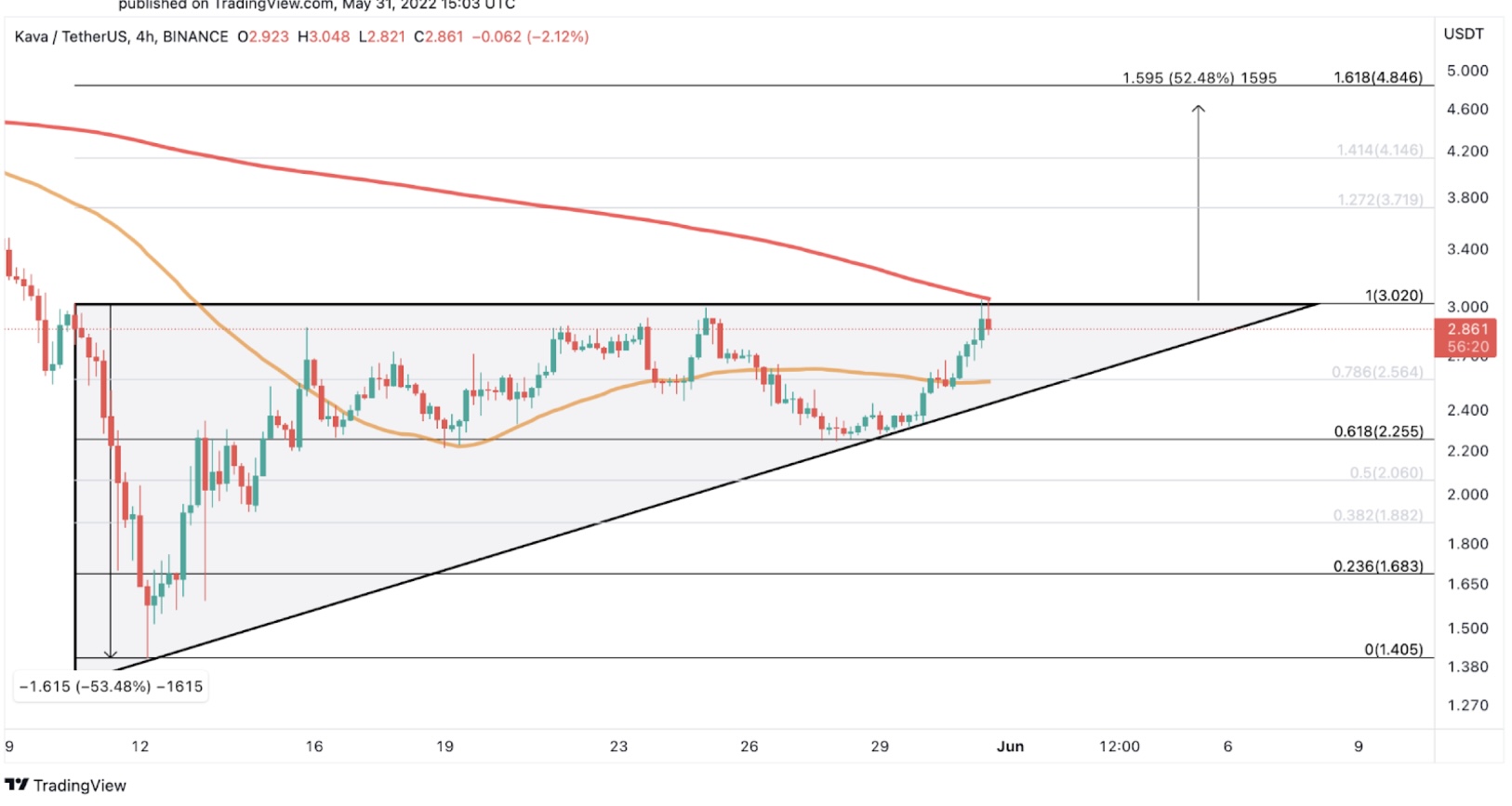This screenshot has height=806, width=1512.
Task: Select the 0.786(2.564) Fibonacci level label
Action: (1377, 372)
